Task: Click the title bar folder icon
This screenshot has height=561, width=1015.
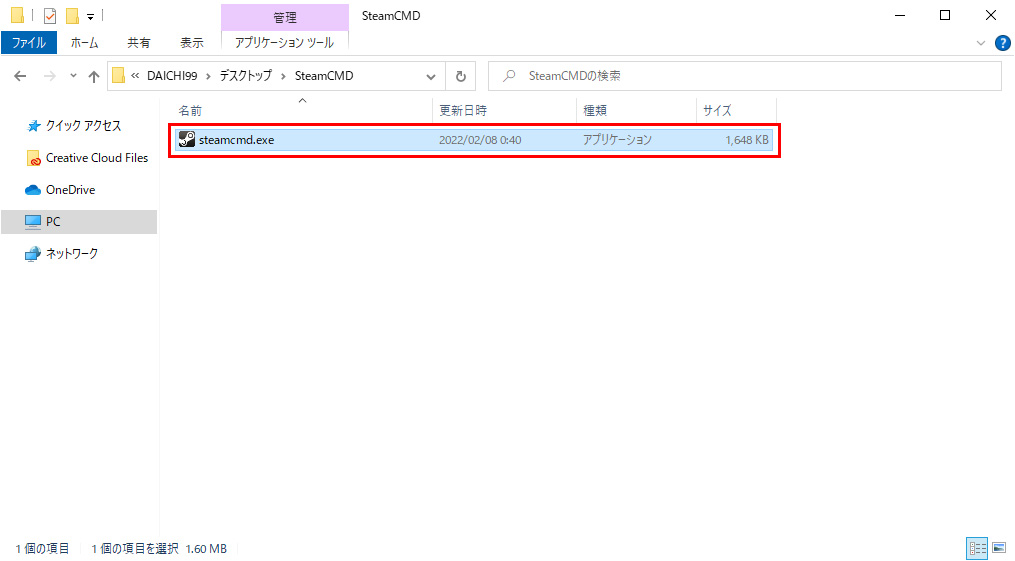Action: click(x=17, y=16)
